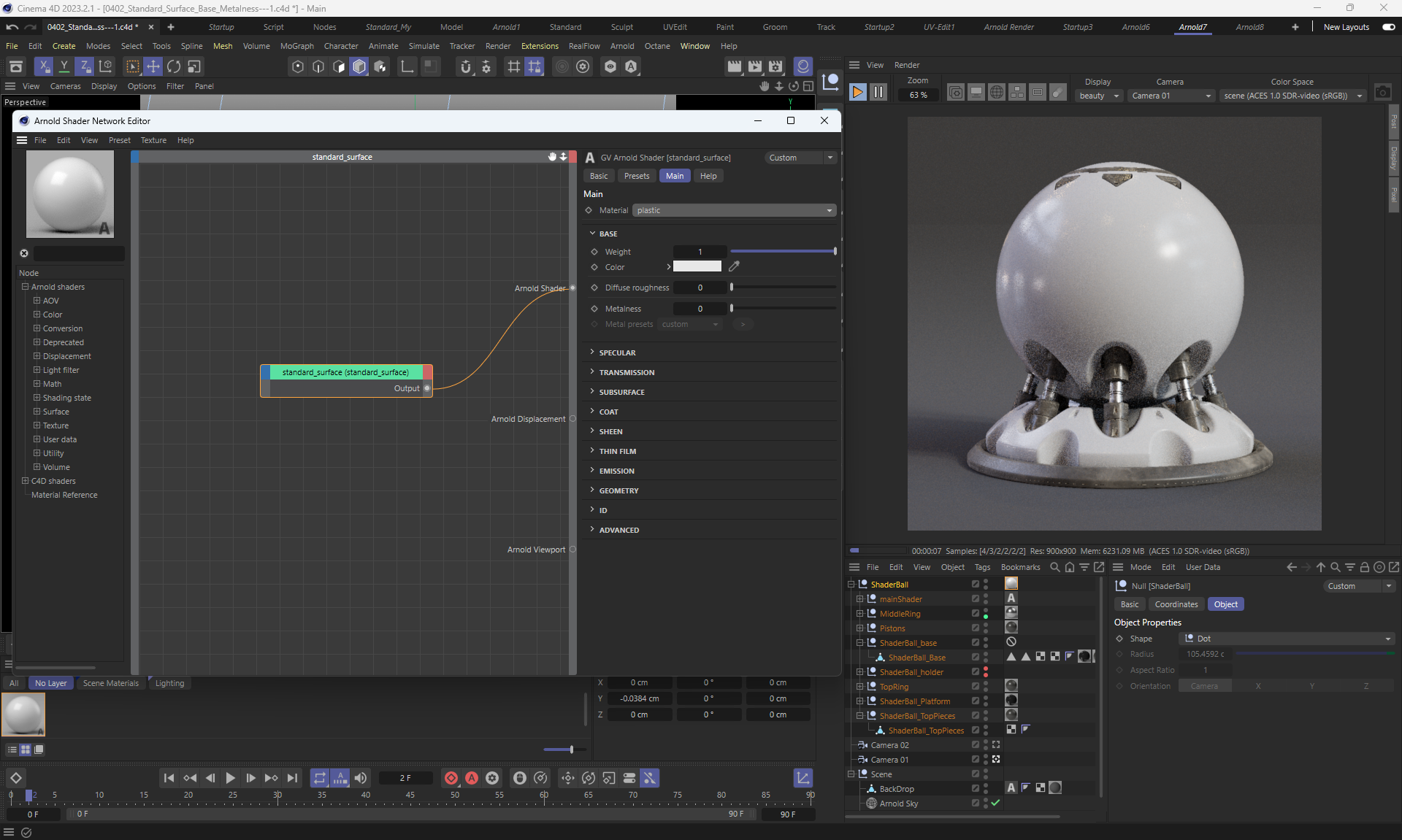Open the Display beauty dropdown
The height and width of the screenshot is (840, 1402).
tap(1099, 96)
